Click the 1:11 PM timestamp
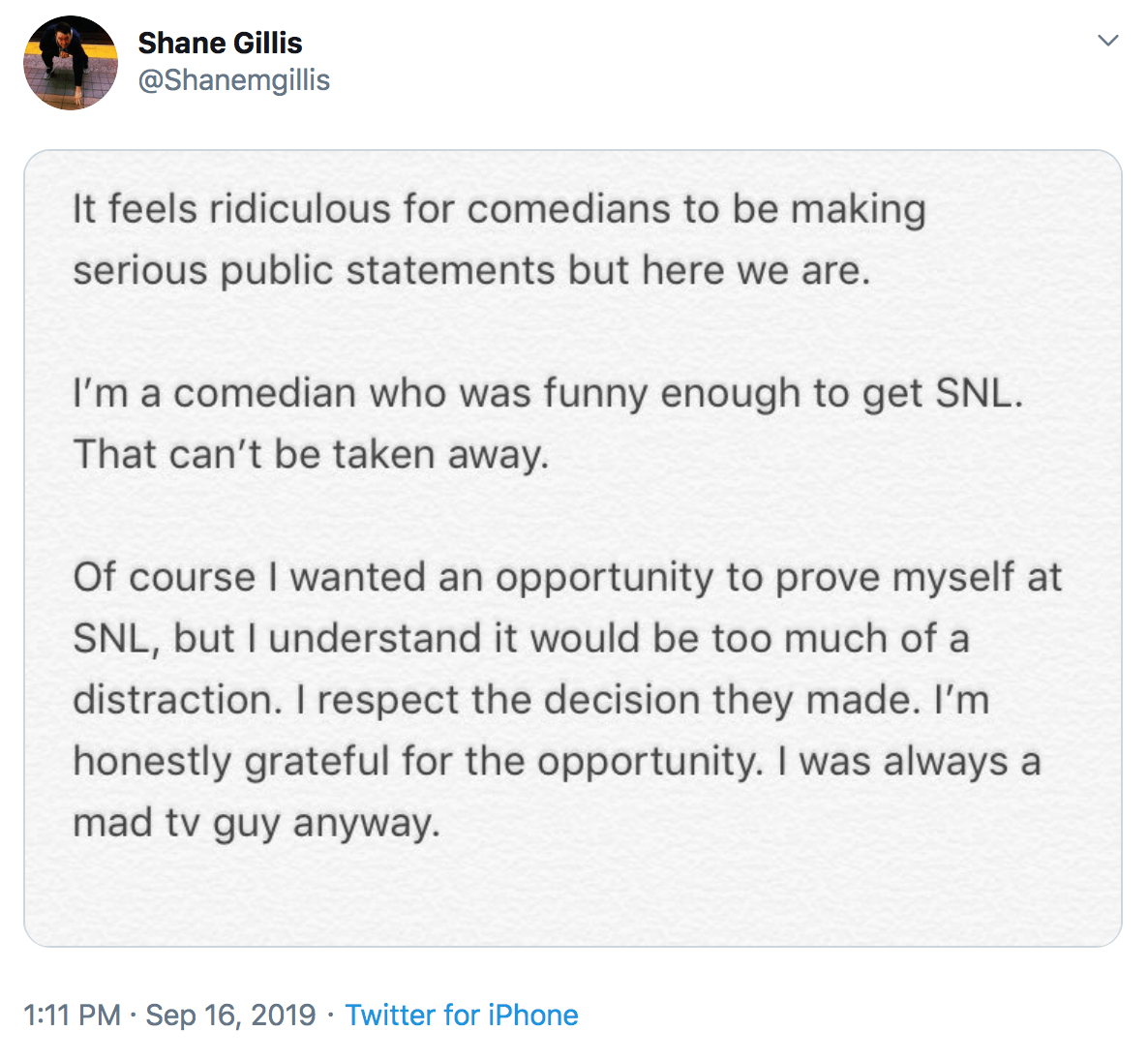Image resolution: width=1148 pixels, height=1061 pixels. (x=72, y=1015)
